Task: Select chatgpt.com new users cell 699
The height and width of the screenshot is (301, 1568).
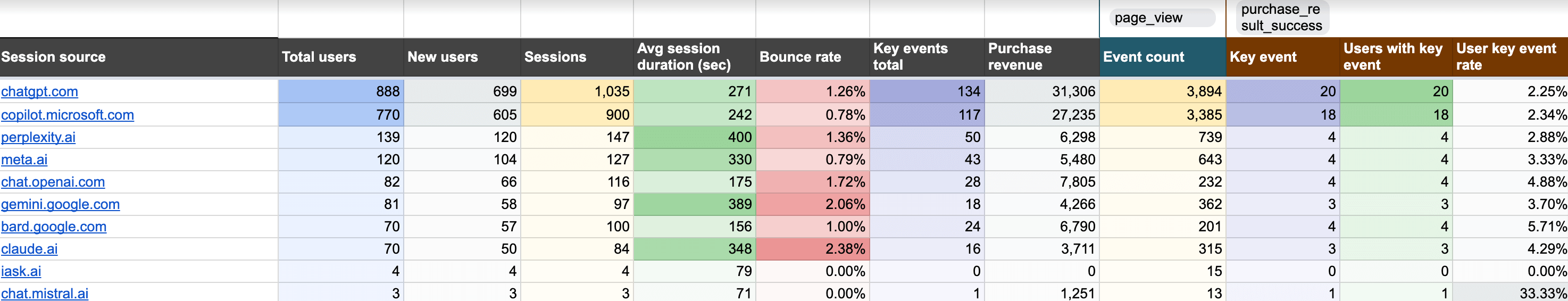Action: (462, 91)
